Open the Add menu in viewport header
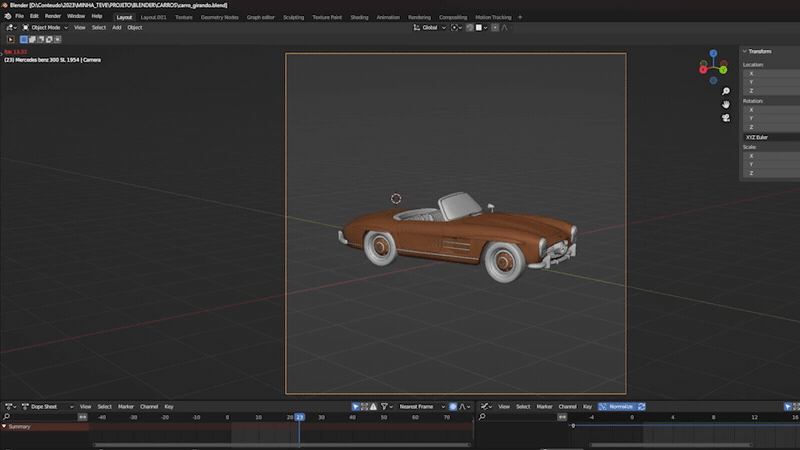 click(x=117, y=28)
